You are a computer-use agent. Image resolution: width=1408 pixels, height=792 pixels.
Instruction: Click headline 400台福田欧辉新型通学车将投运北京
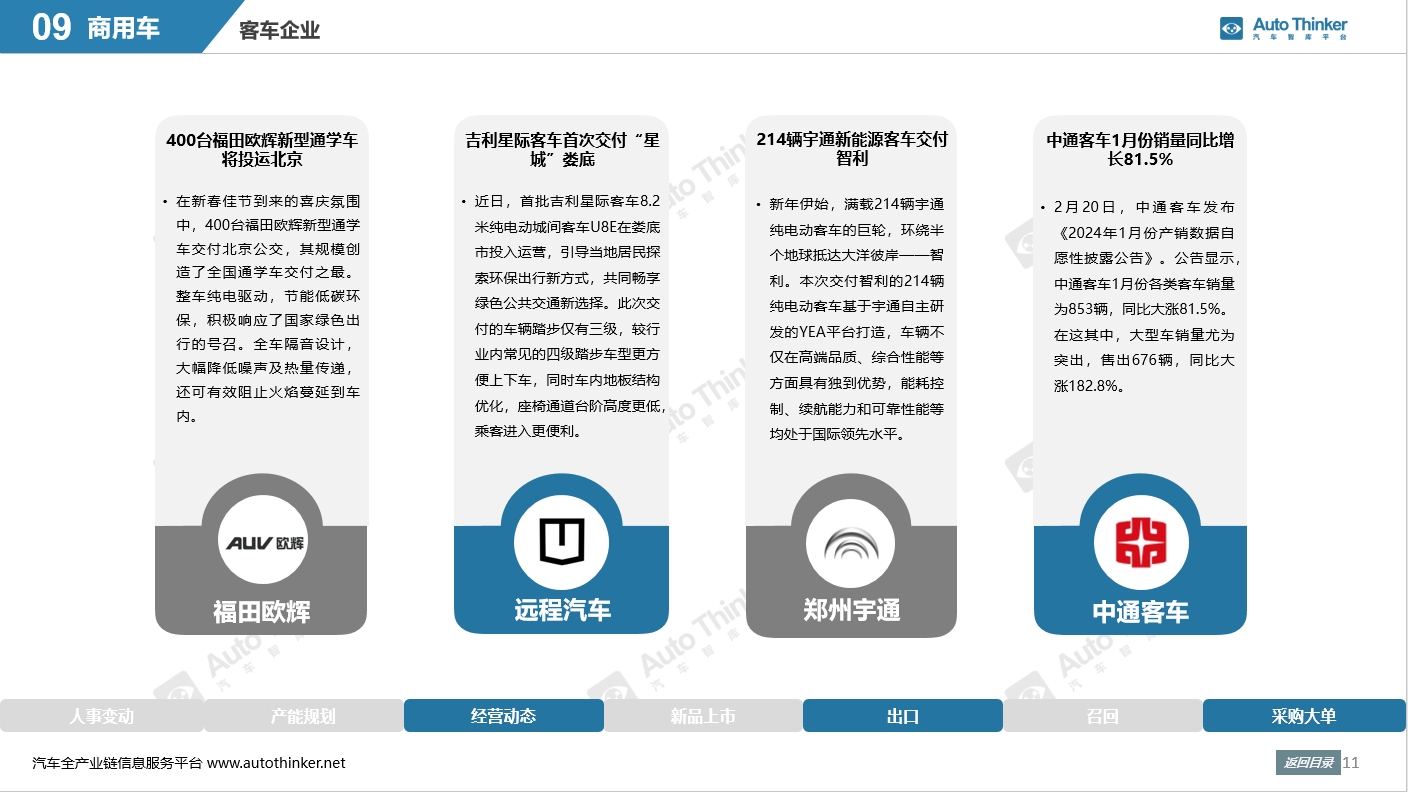(x=262, y=150)
